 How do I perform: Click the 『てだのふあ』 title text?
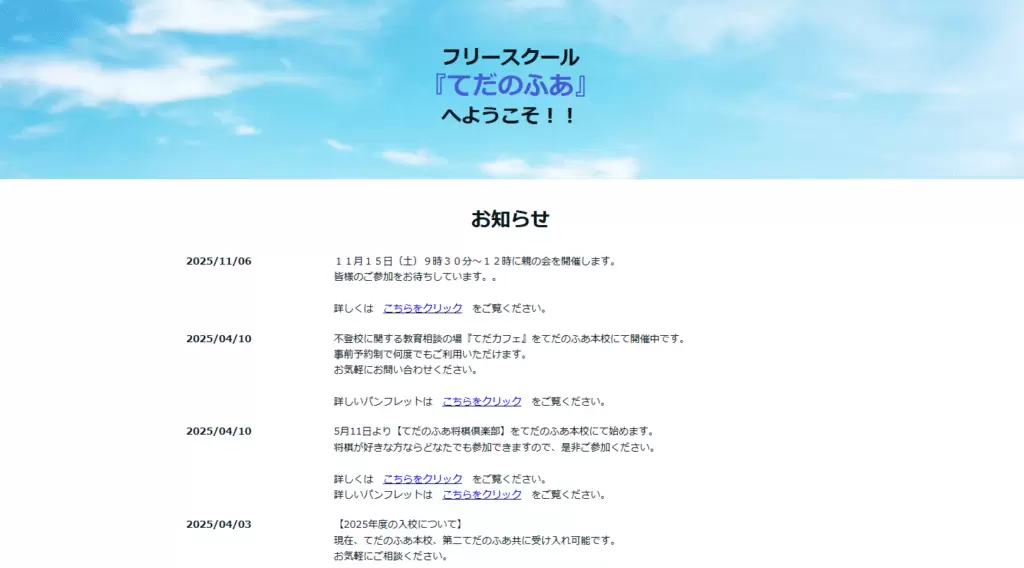[510, 85]
